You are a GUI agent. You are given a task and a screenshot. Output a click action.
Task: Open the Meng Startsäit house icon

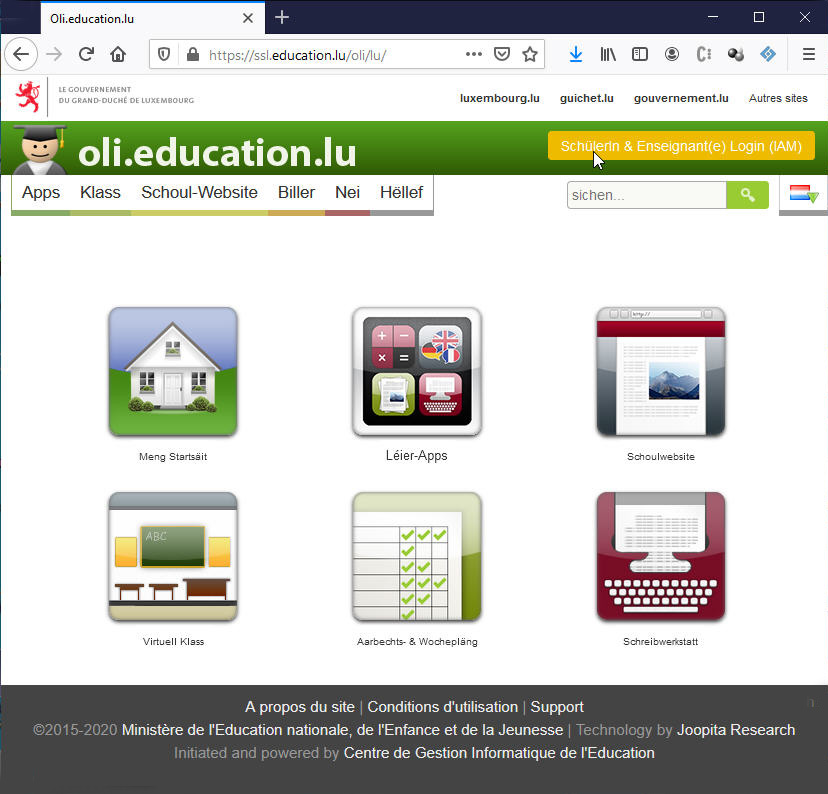click(x=173, y=372)
